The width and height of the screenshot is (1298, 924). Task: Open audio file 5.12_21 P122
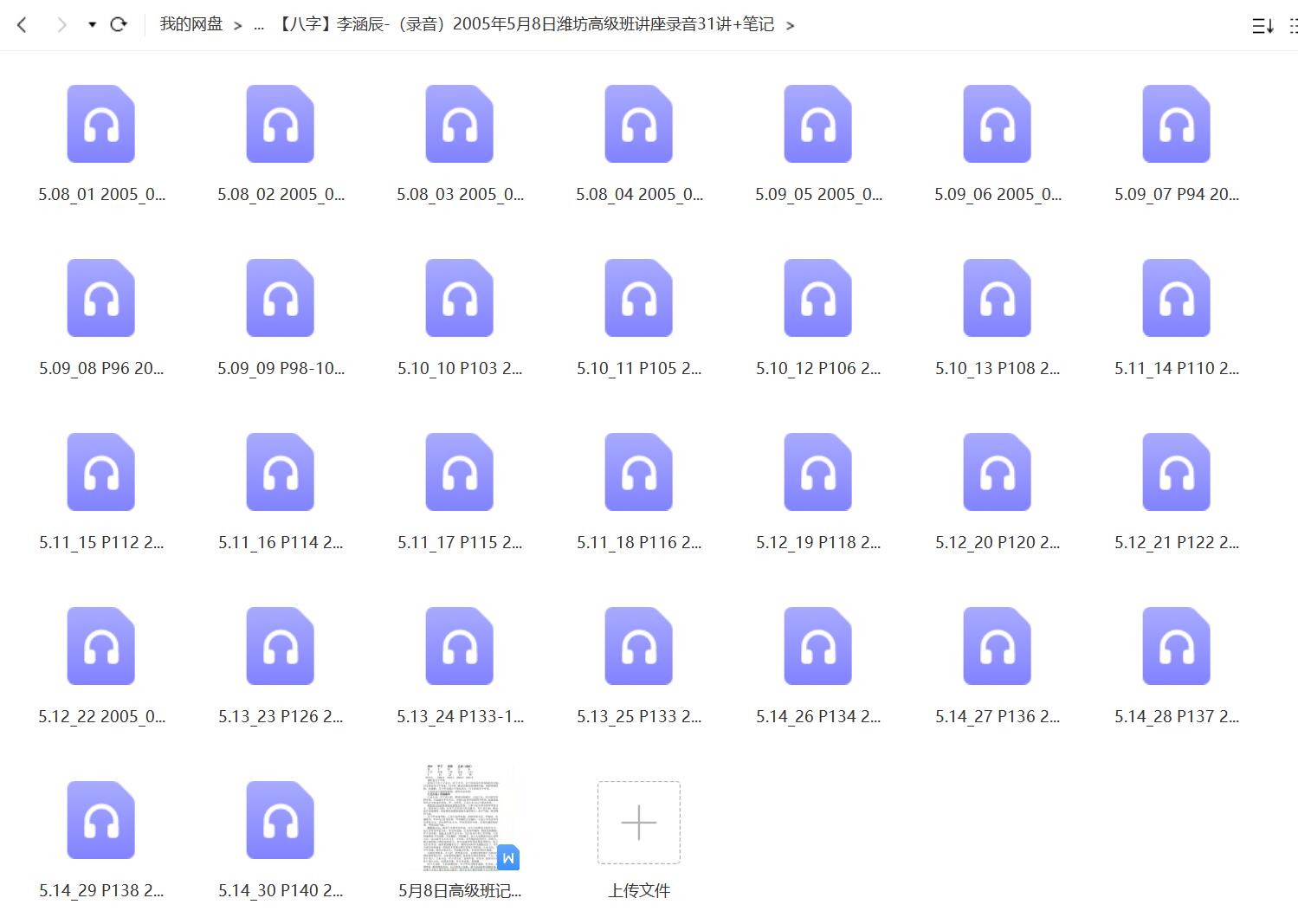coord(1176,472)
